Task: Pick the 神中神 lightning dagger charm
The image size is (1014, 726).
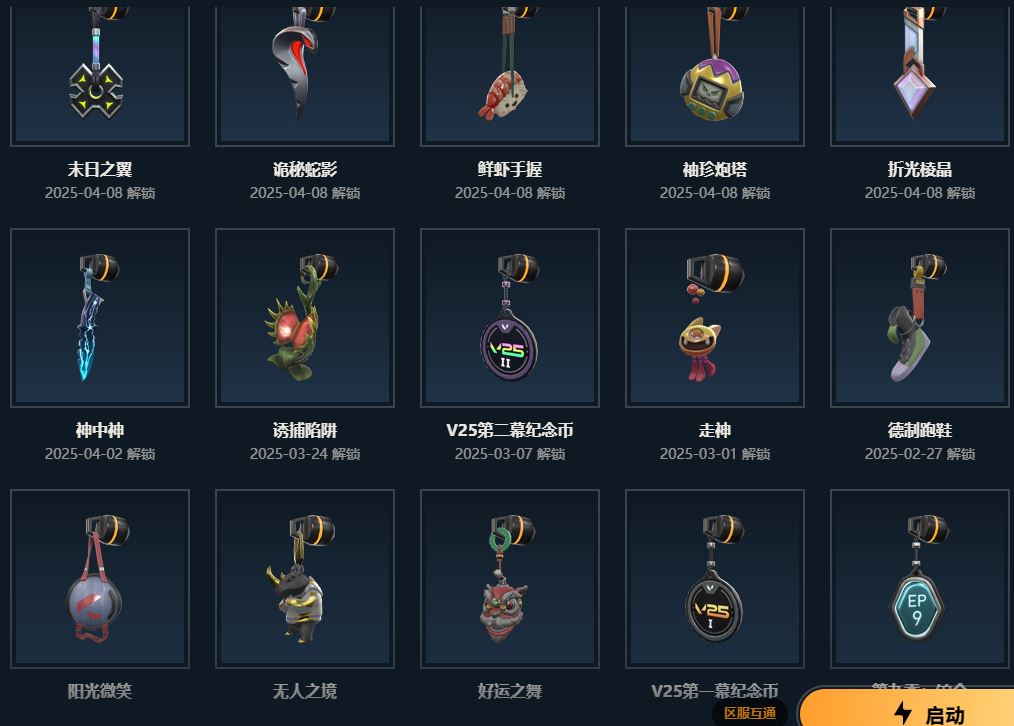Action: click(x=100, y=317)
